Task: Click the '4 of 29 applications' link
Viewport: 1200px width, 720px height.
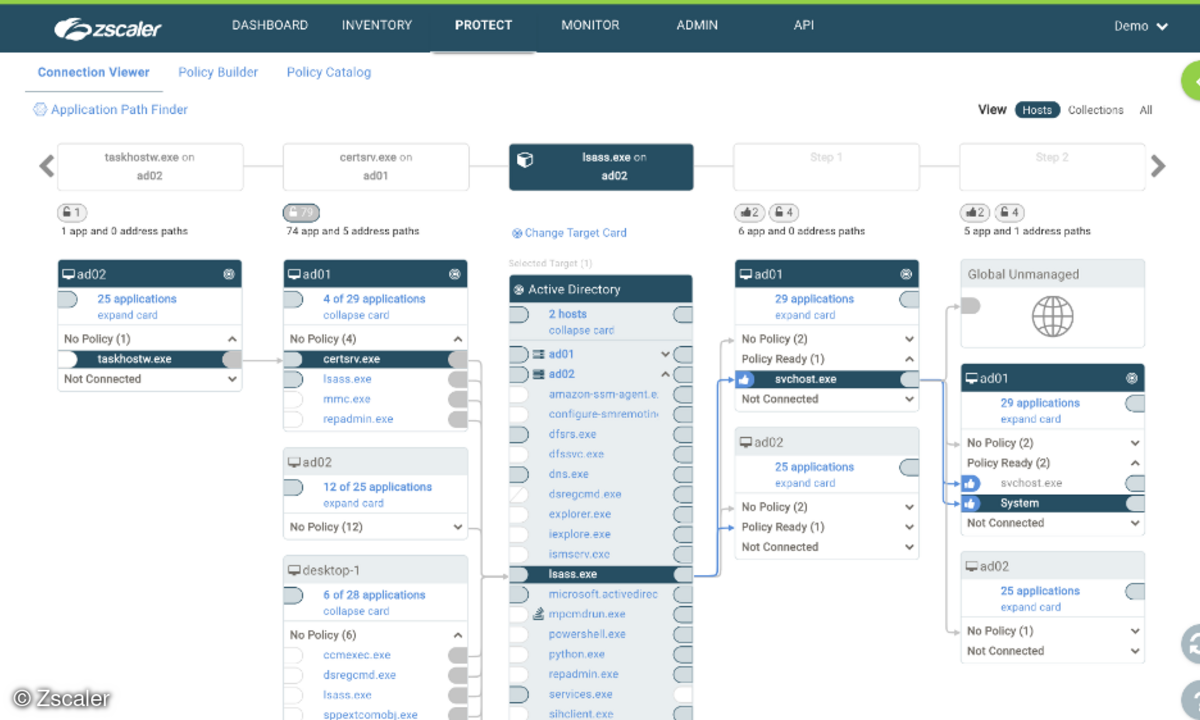Action: [x=374, y=299]
